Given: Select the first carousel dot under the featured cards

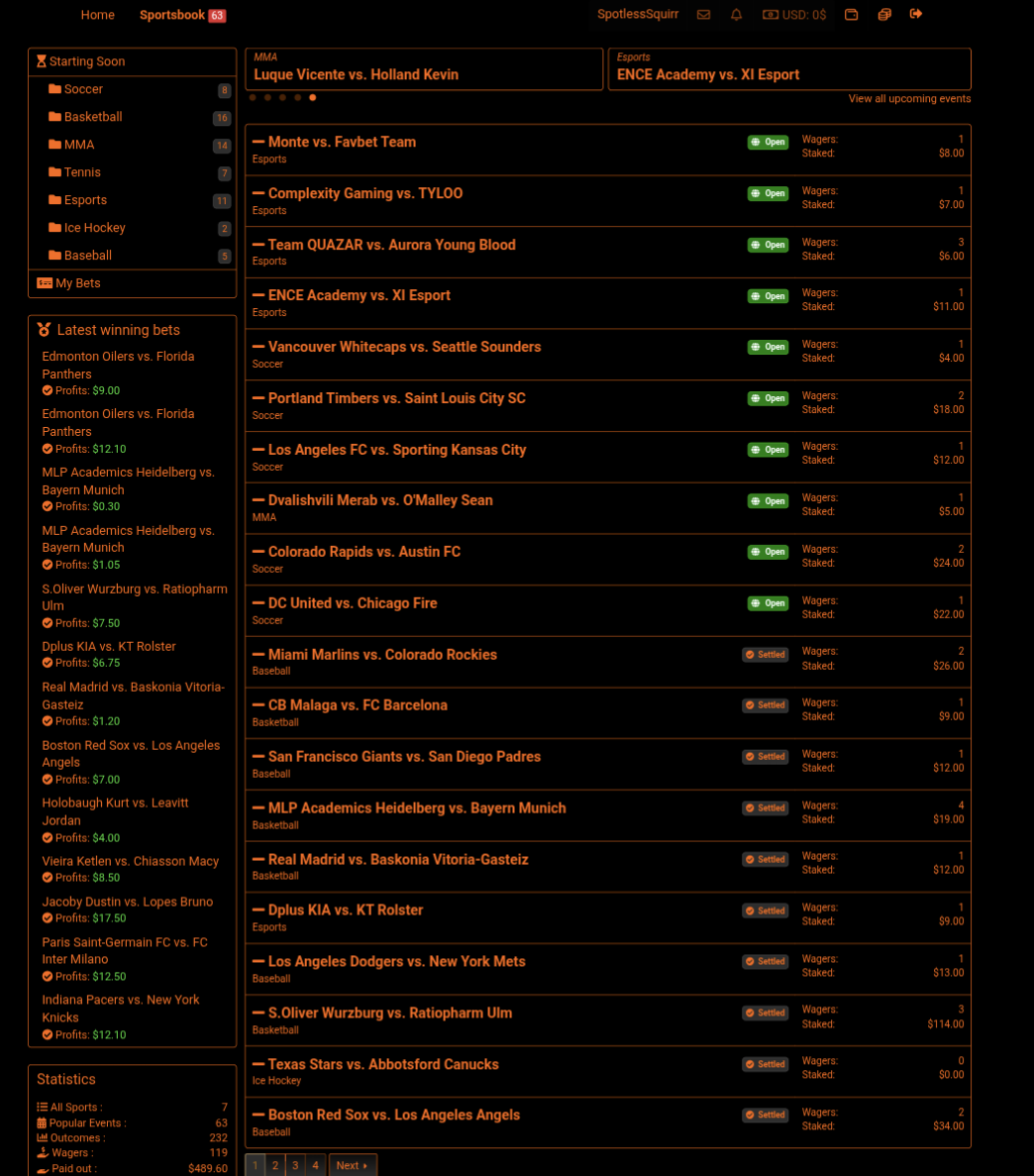Looking at the screenshot, I should click(253, 97).
